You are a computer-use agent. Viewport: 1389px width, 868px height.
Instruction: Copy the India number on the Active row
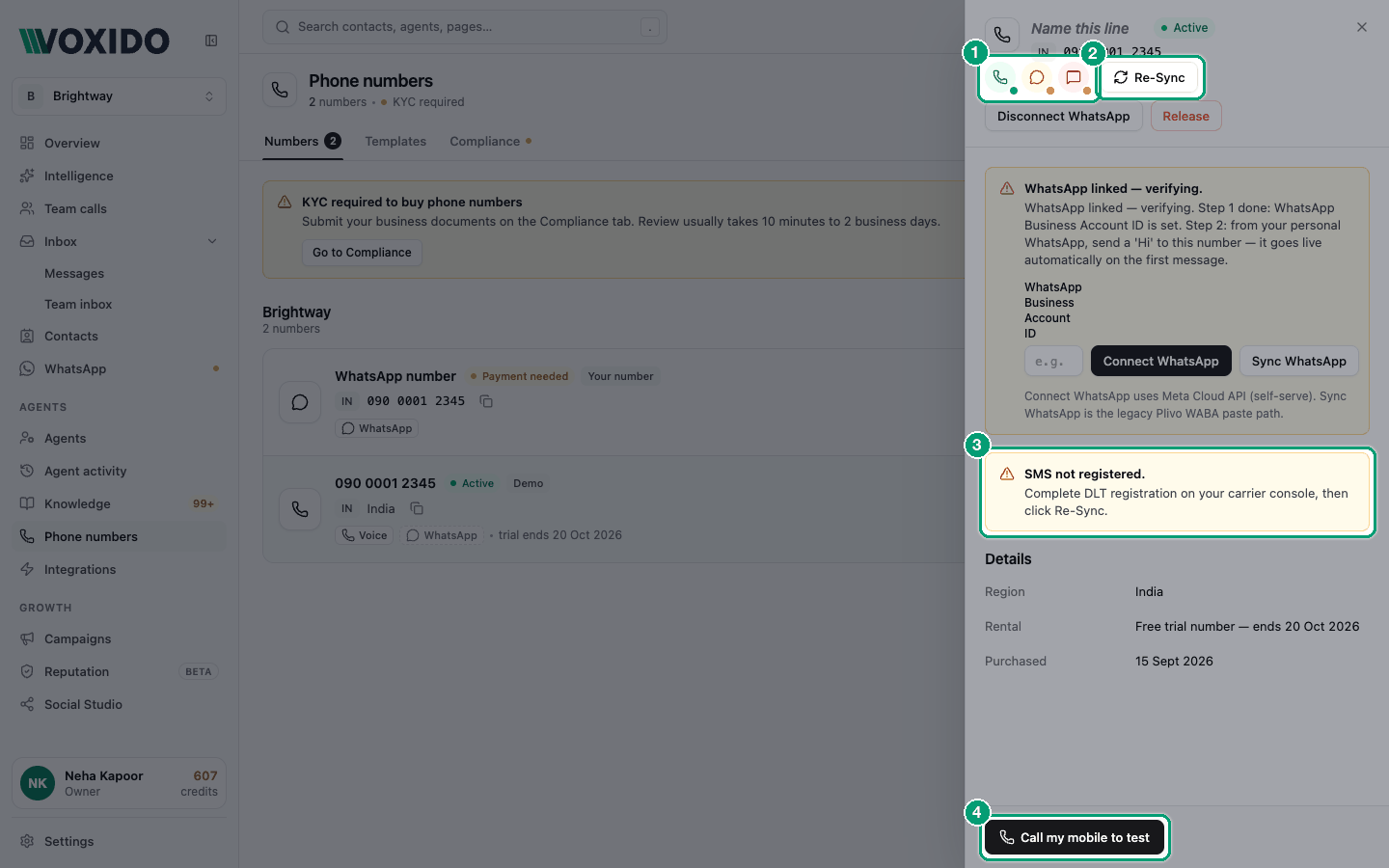coord(417,508)
